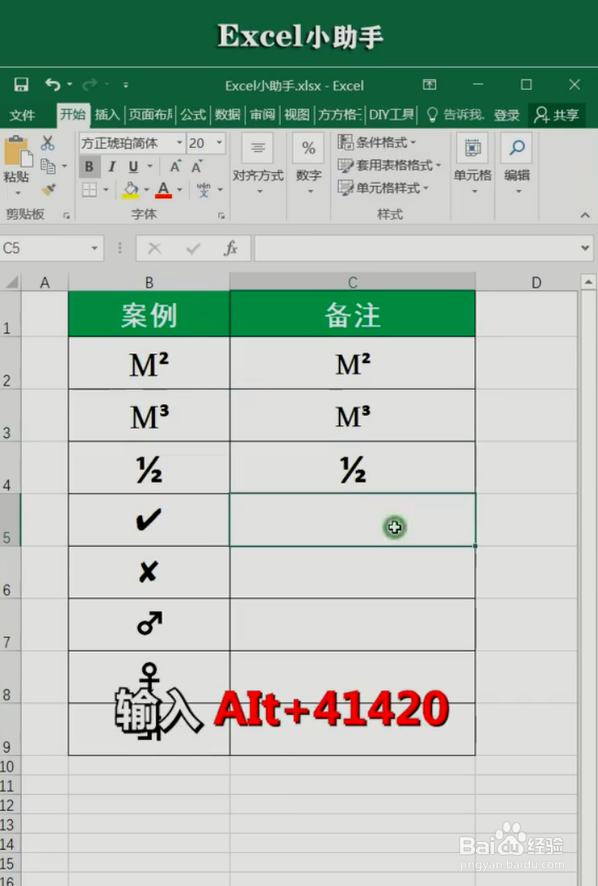Switch to the Insert (插入) tab
598x886 pixels.
coord(107,115)
